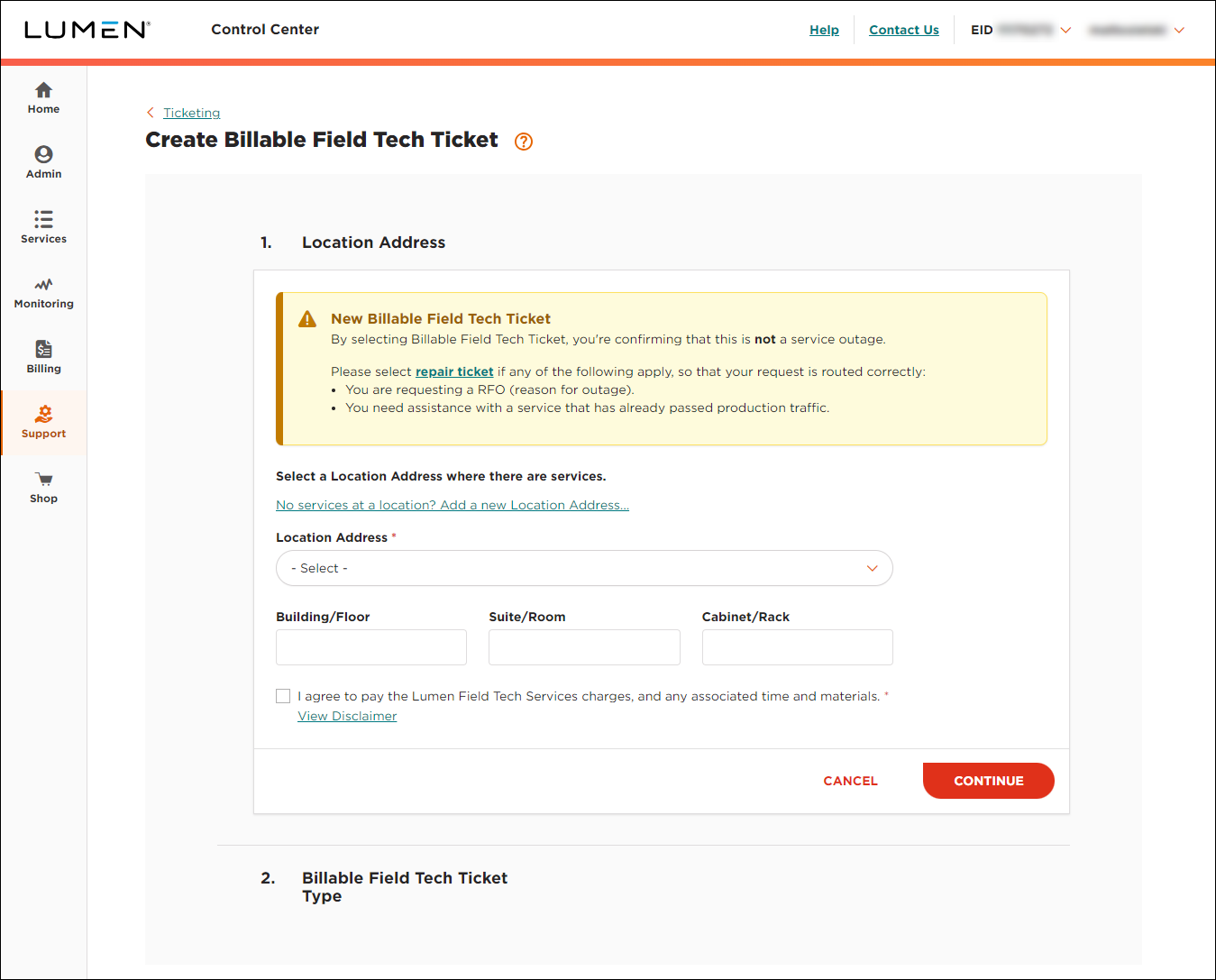Image resolution: width=1216 pixels, height=980 pixels.
Task: Click into the Suite/Room input field
Action: 584,647
